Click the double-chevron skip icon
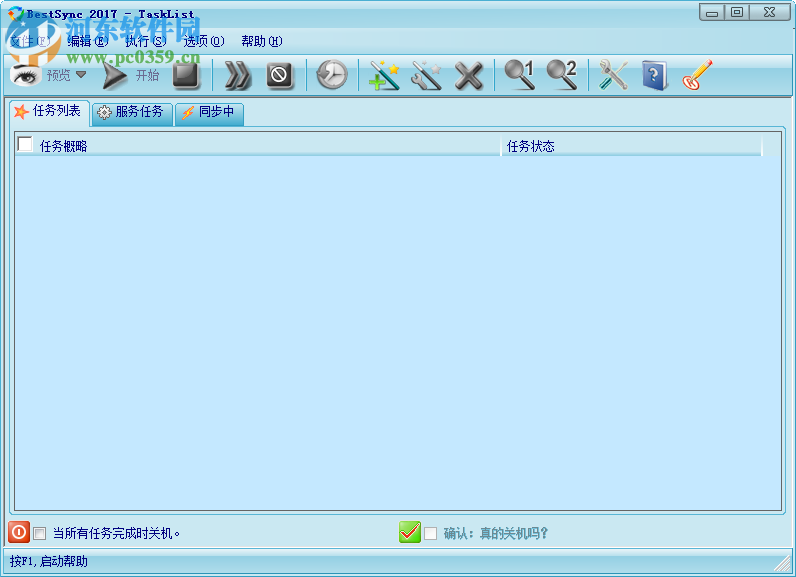Screen dimensions: 796x577 237,76
